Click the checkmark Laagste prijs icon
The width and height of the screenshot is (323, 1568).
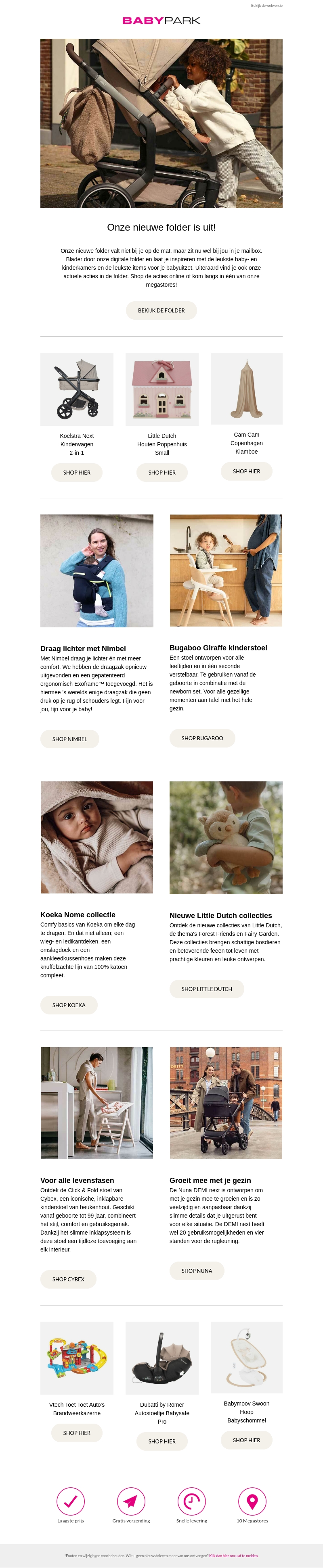click(x=70, y=1501)
